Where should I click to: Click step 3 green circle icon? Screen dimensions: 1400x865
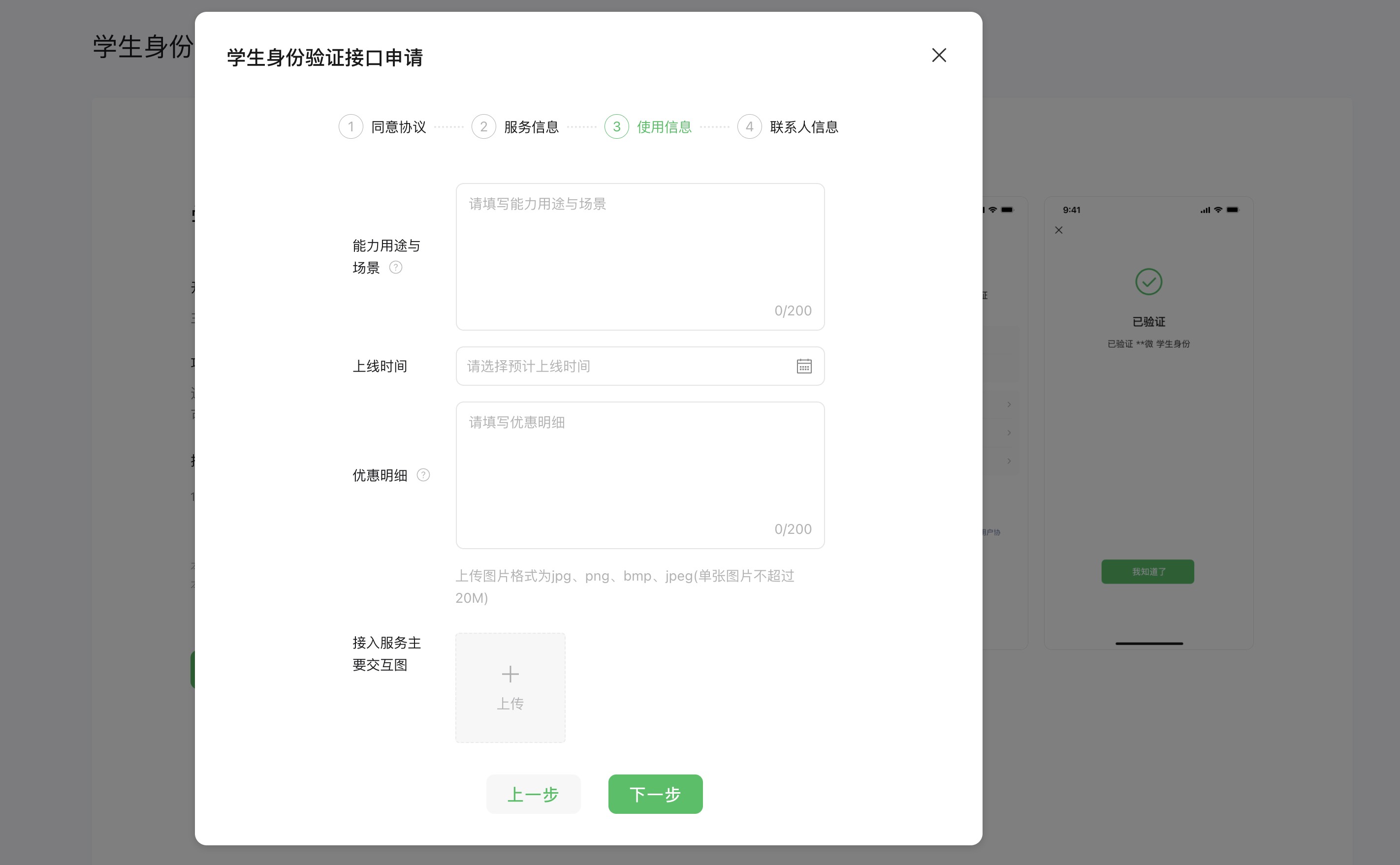[x=616, y=126]
